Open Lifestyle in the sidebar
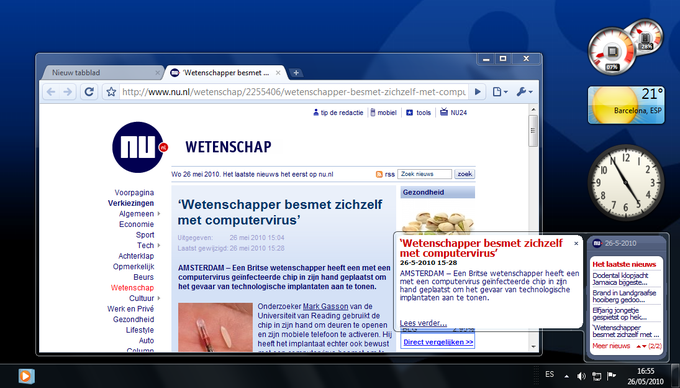 coord(140,330)
